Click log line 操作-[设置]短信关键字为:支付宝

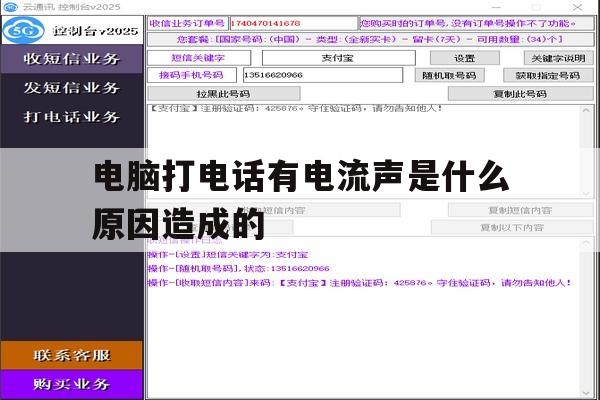coord(228,255)
